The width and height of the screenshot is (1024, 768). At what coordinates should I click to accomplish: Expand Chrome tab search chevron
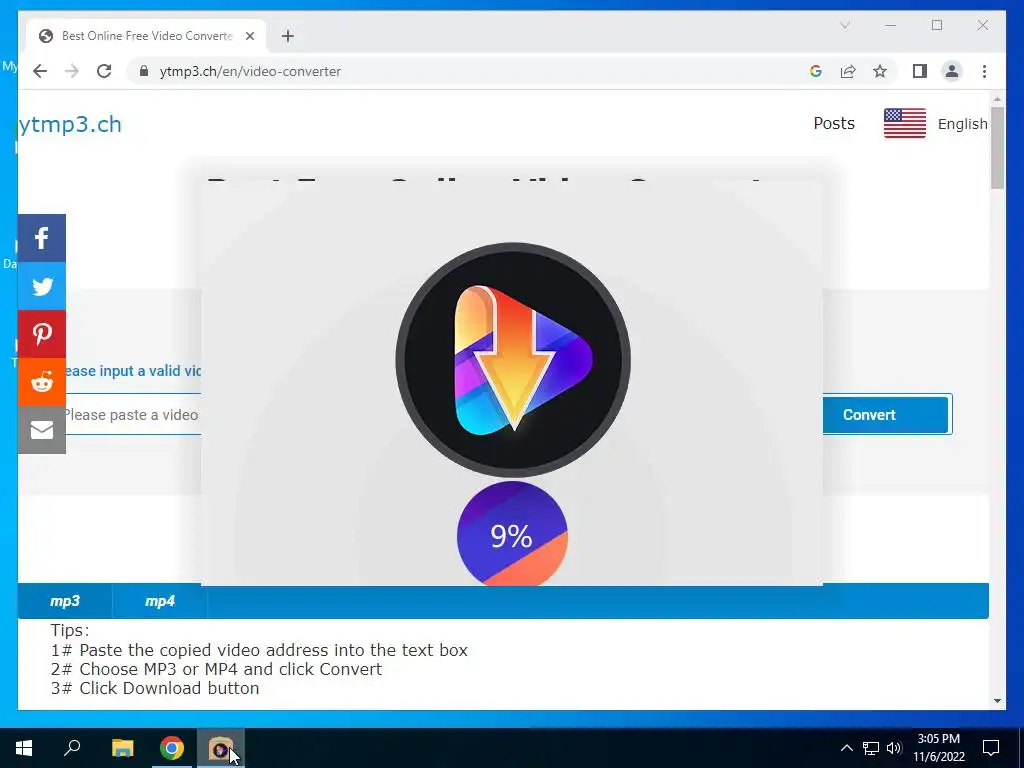844,25
